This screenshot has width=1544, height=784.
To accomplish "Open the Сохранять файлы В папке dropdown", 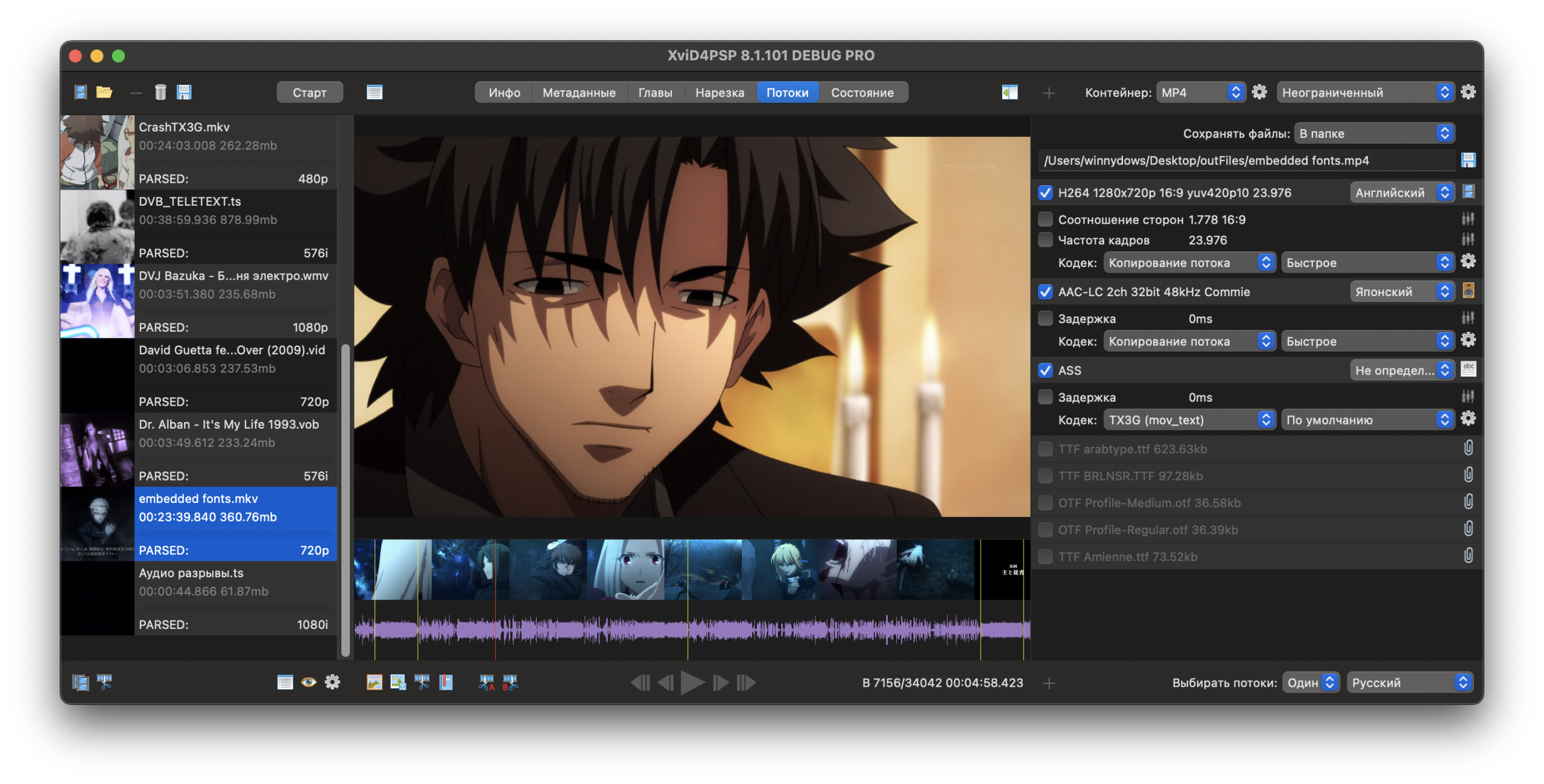I will point(1374,133).
